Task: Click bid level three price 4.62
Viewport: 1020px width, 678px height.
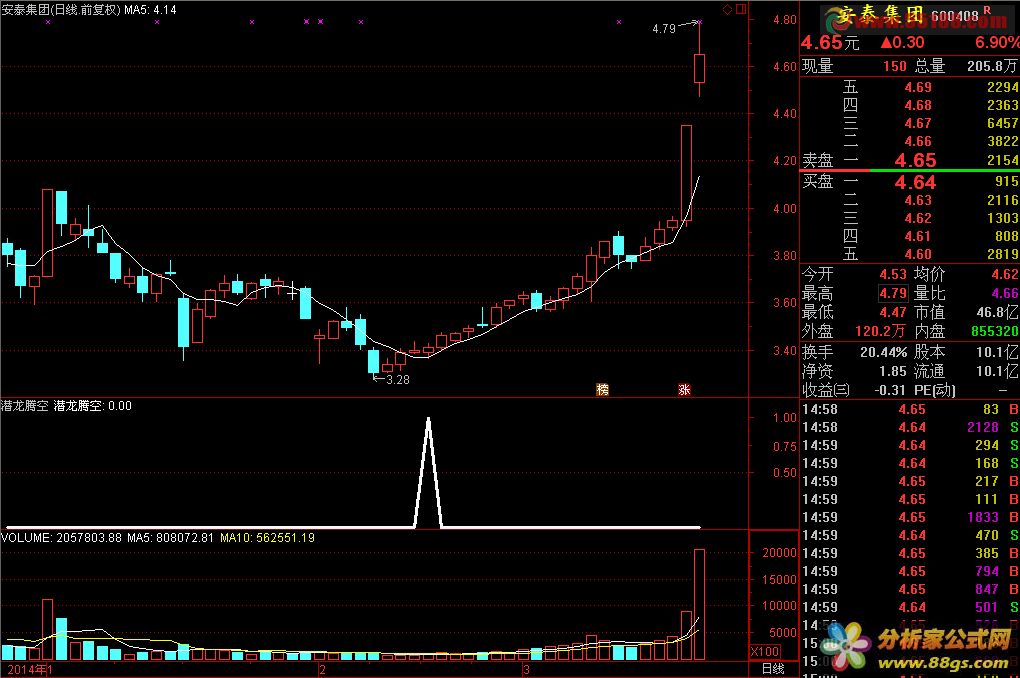Action: coord(918,219)
